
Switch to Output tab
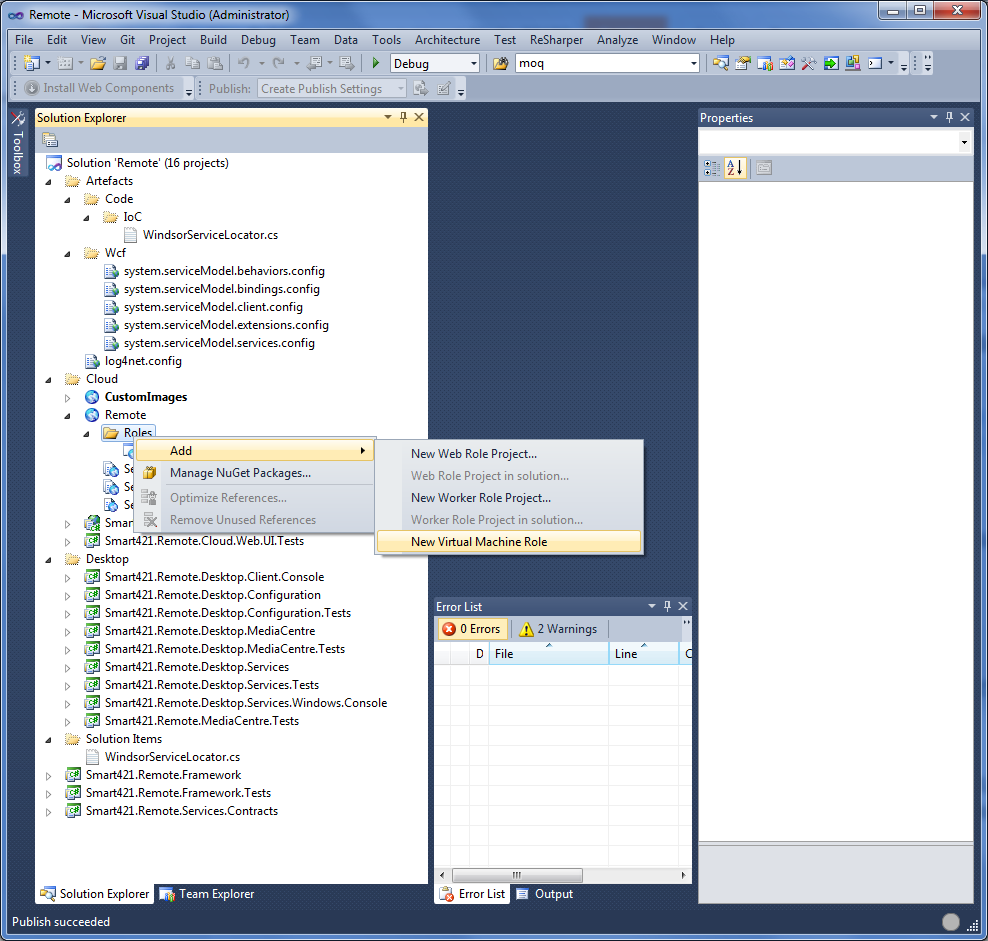[545, 894]
